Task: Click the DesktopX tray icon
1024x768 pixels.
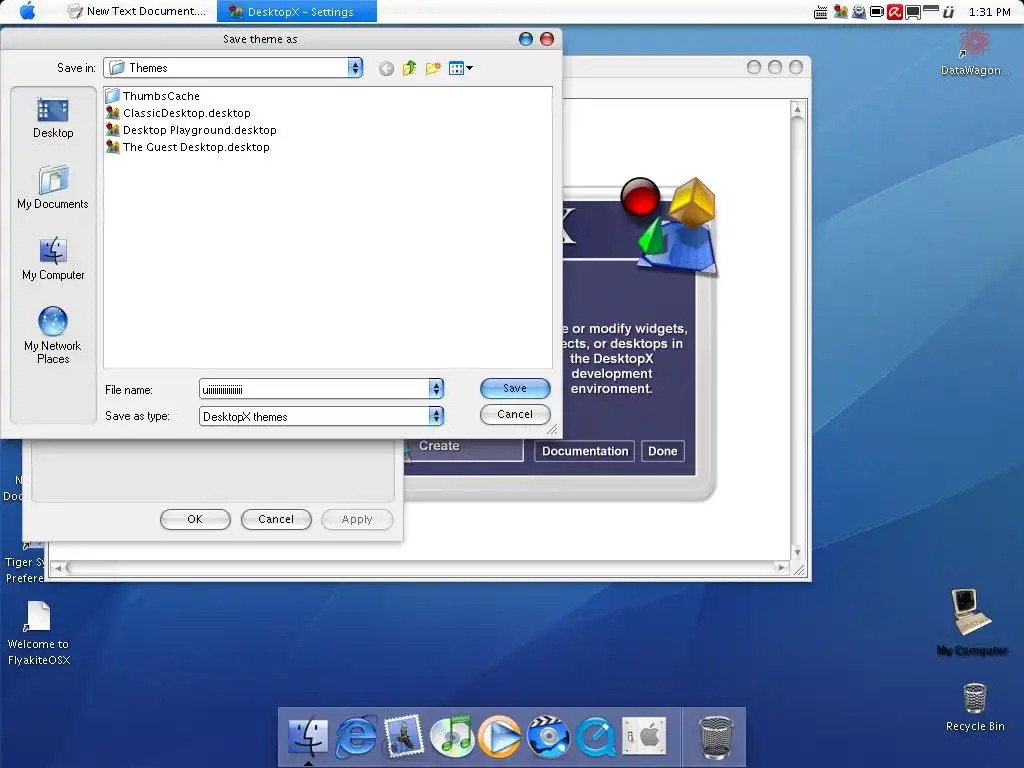Action: pos(840,12)
